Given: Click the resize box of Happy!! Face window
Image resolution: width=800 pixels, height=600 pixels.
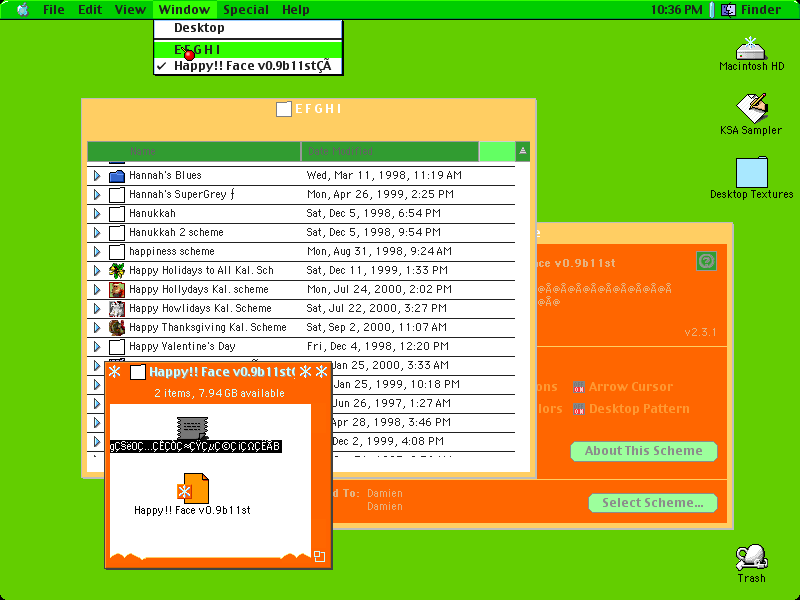Looking at the screenshot, I should coord(319,556).
